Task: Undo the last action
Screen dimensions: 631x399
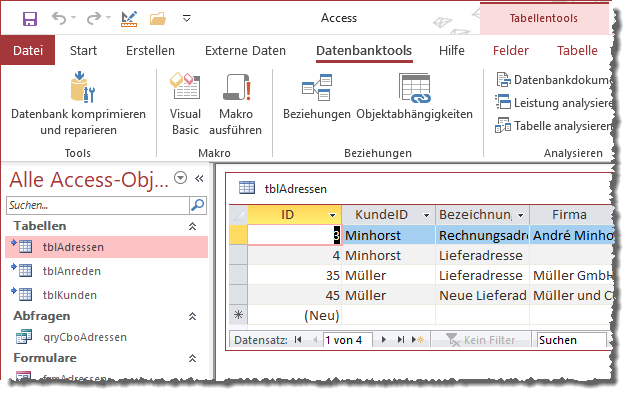Action: tap(59, 18)
